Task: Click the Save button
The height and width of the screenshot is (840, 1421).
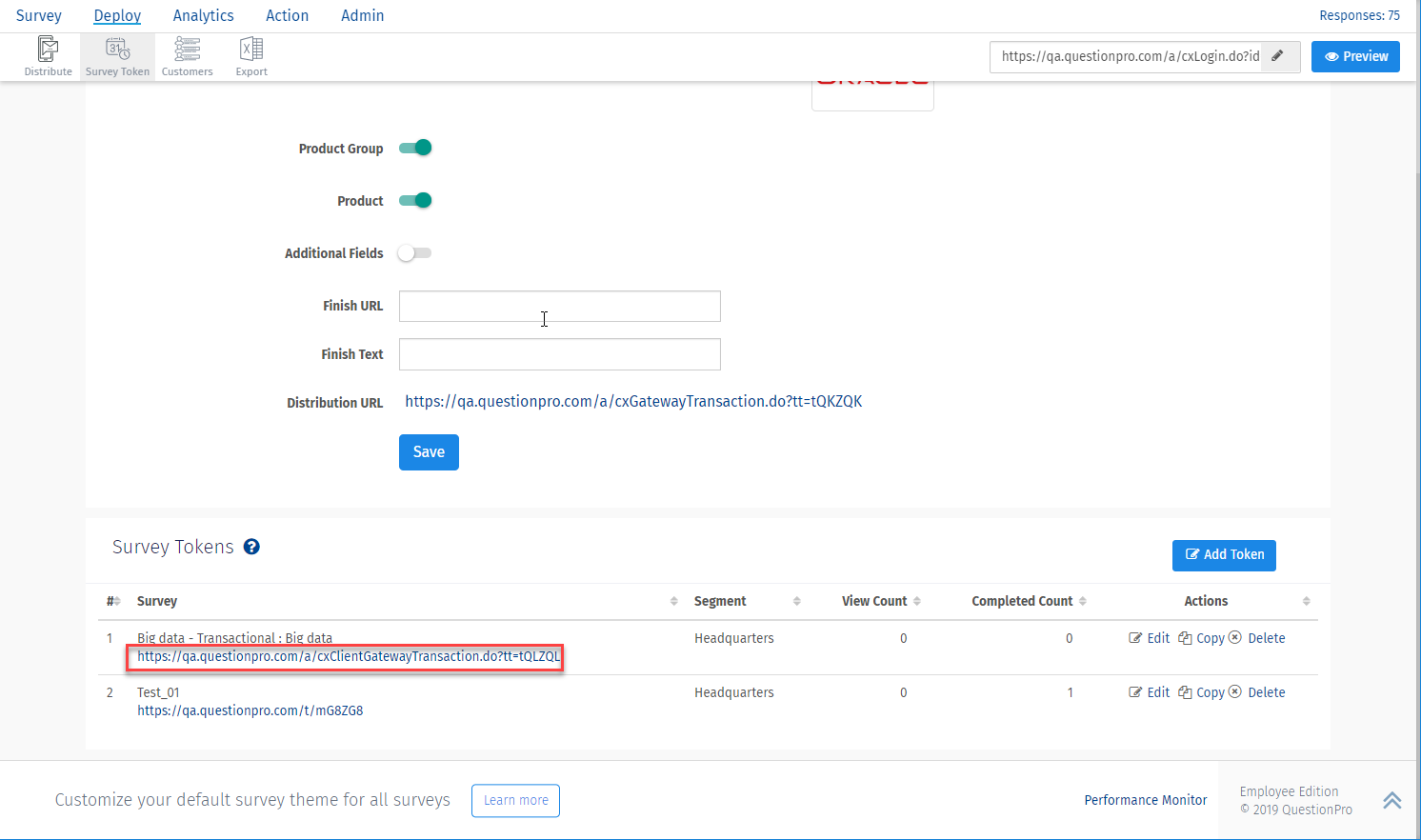Action: 429,452
